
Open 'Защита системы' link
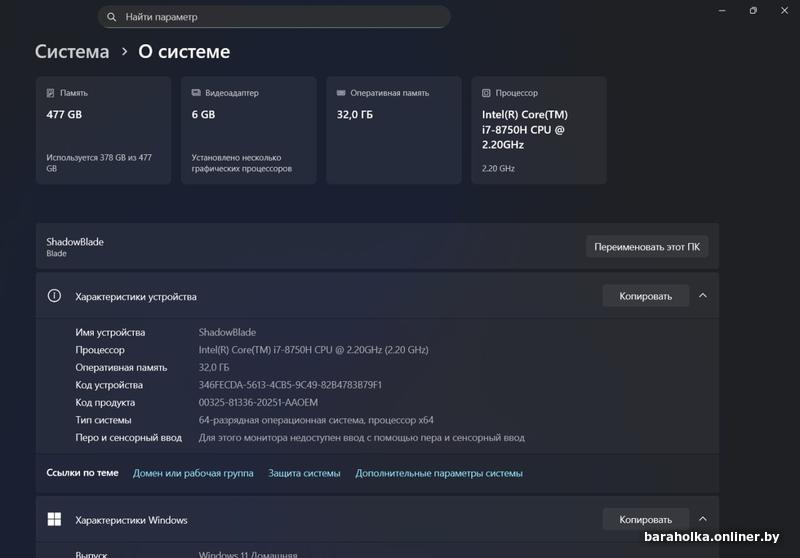[304, 473]
